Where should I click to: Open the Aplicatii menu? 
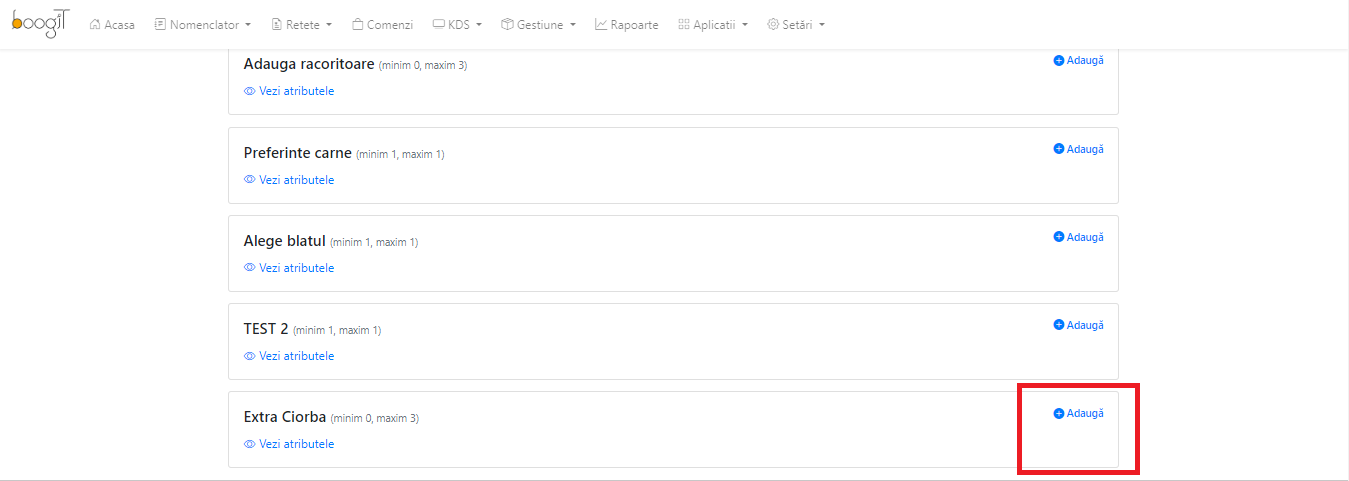(712, 24)
